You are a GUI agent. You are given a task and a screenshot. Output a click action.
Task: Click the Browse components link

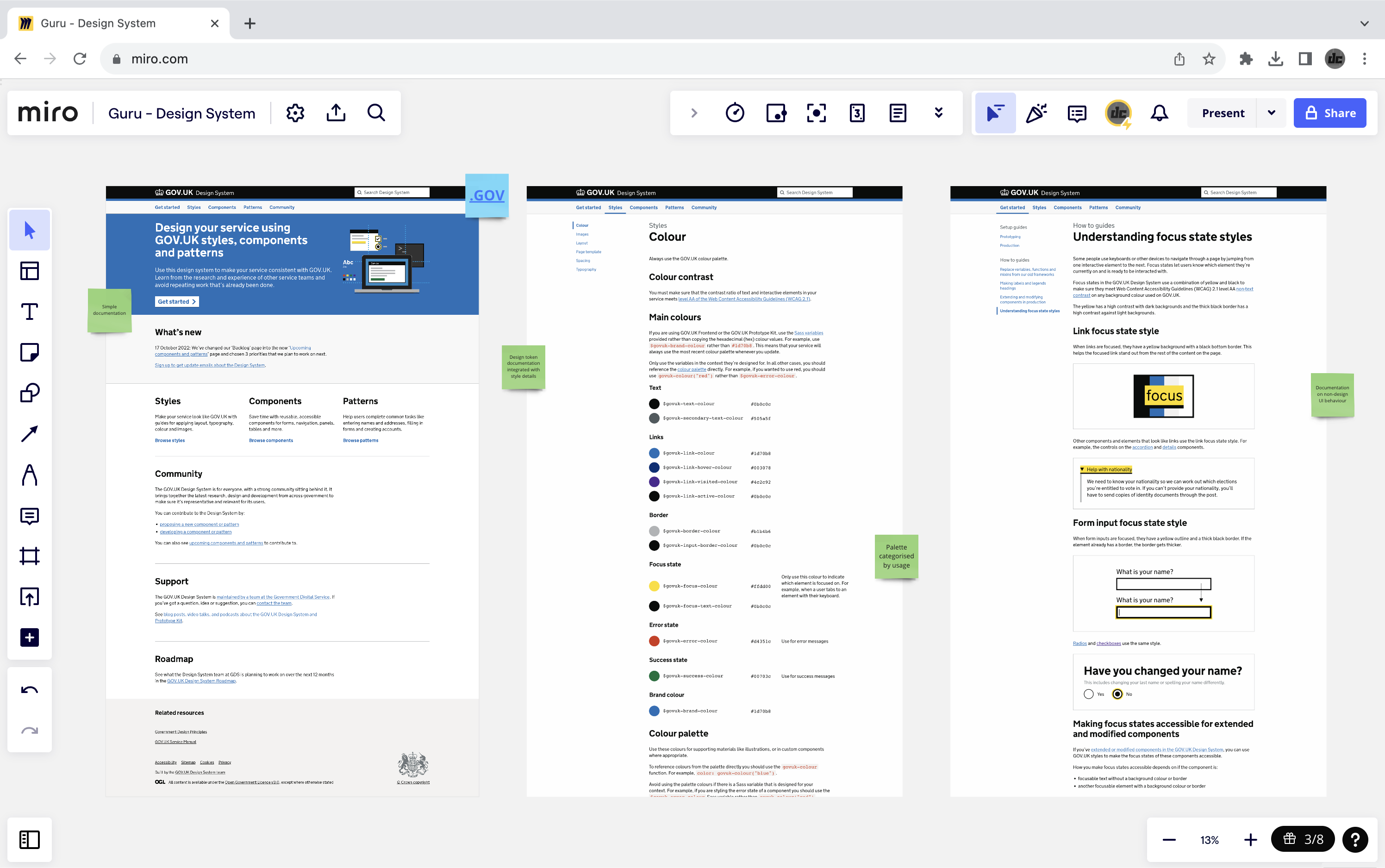pos(271,441)
